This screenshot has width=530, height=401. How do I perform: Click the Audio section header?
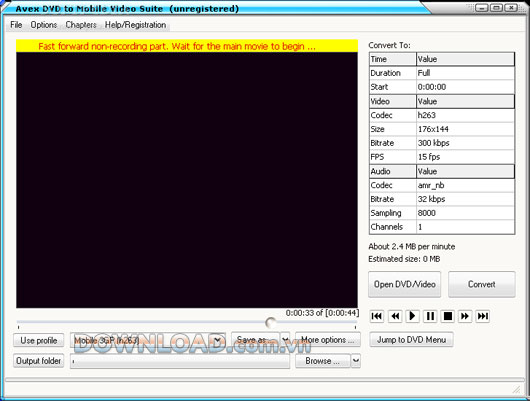pos(393,171)
